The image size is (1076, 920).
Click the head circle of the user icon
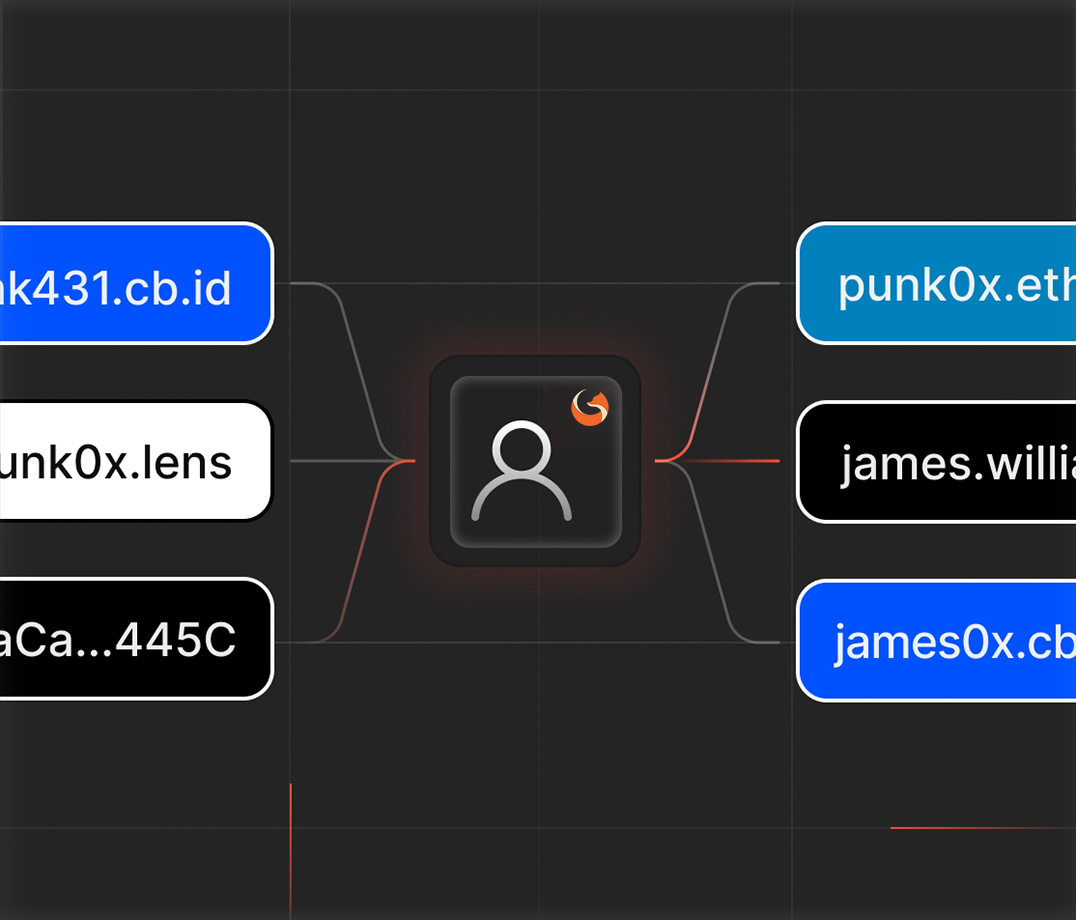click(522, 448)
